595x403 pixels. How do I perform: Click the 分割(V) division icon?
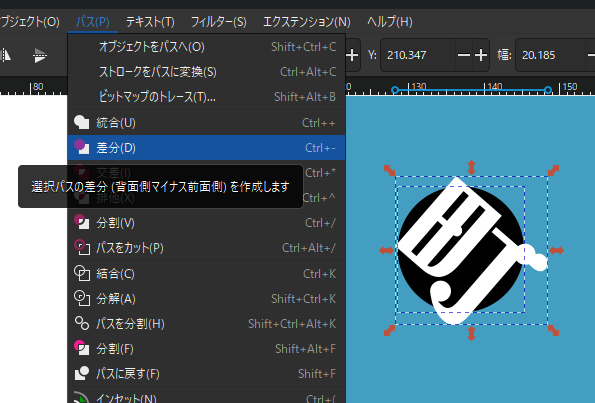(81, 222)
